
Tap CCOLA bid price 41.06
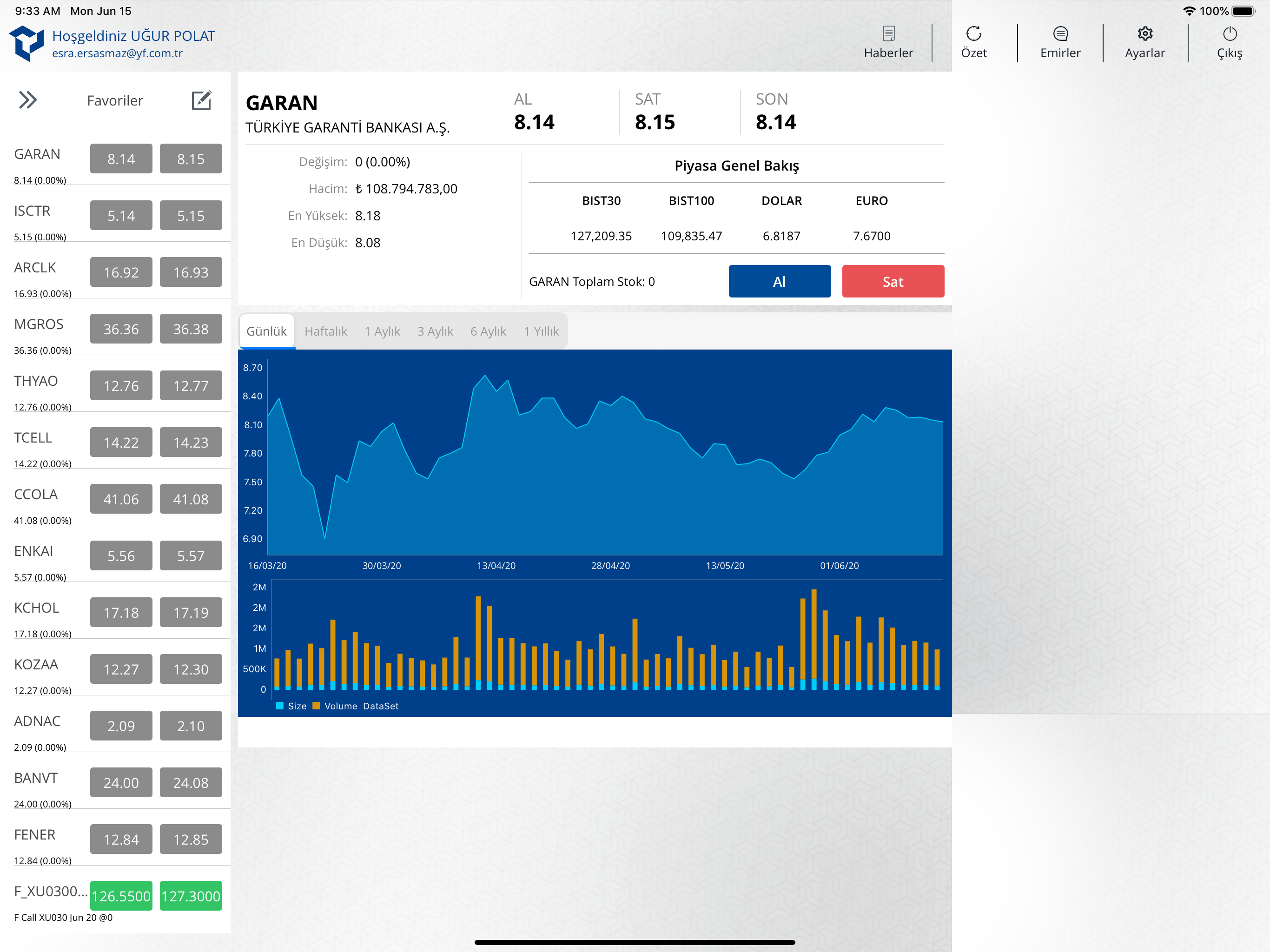[x=121, y=499]
